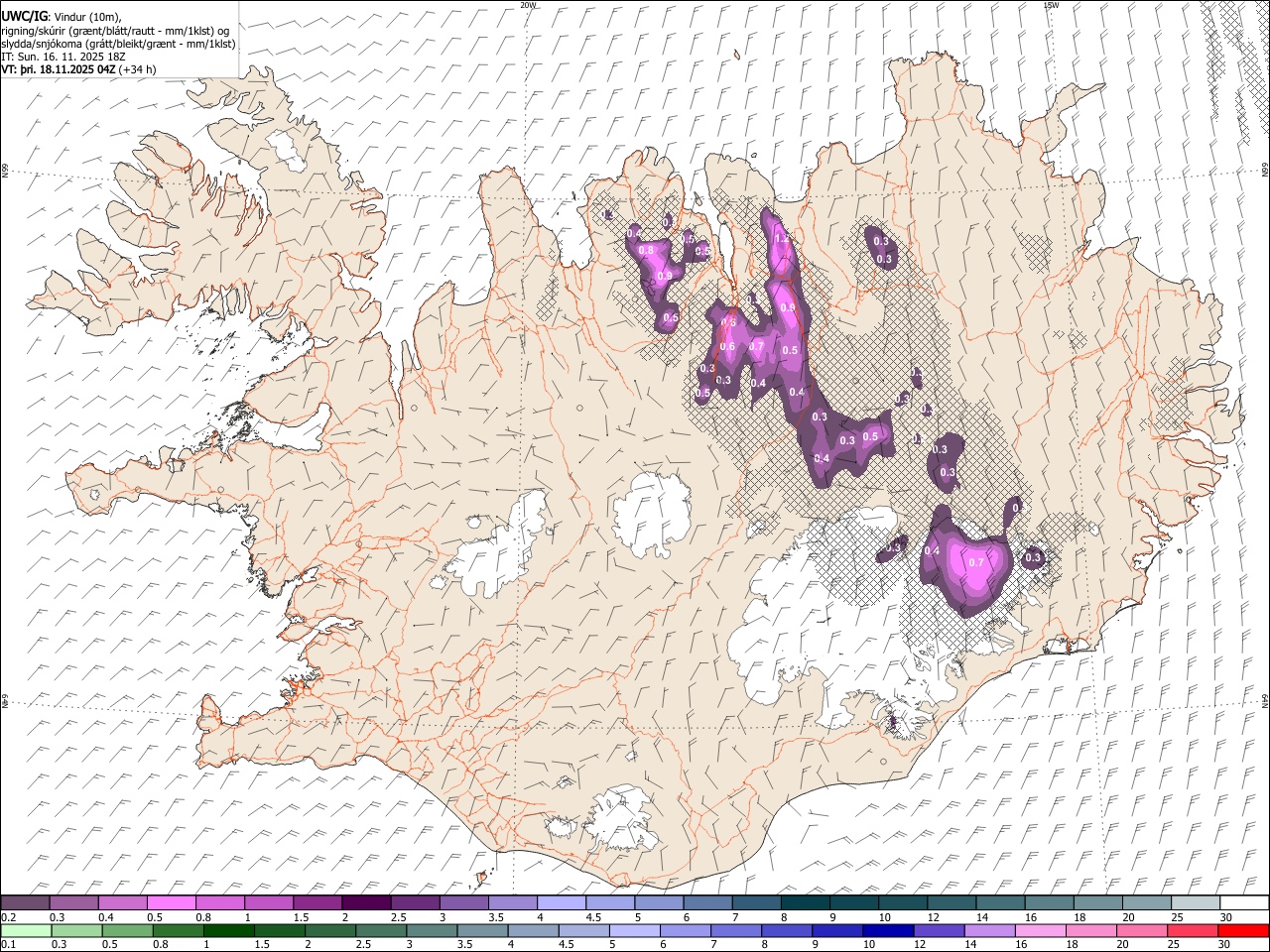Click the 'Vindur (10m)' header text
The height and width of the screenshot is (952, 1270).
86,16
